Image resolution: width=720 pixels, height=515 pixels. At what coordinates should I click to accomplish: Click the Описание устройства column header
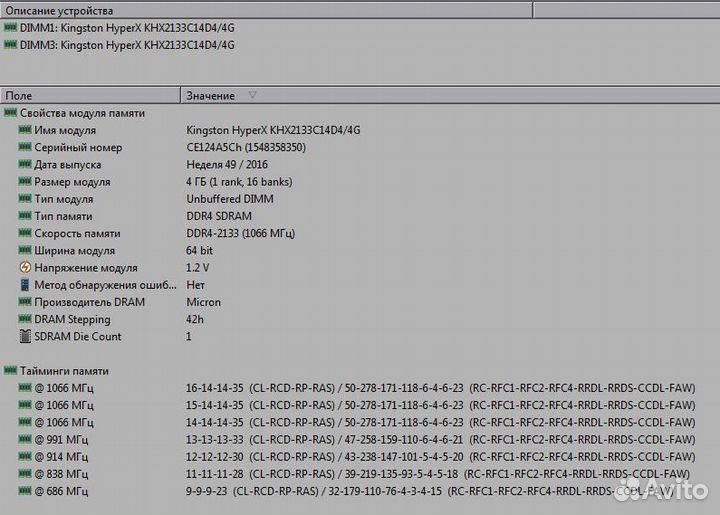click(x=266, y=10)
